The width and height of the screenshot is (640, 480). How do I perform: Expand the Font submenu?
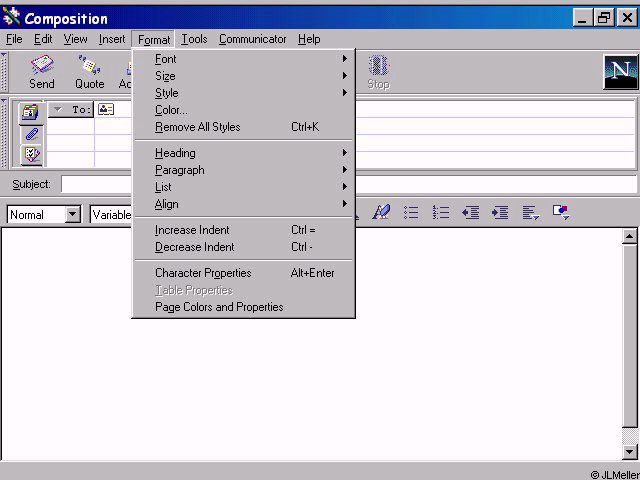pos(243,59)
